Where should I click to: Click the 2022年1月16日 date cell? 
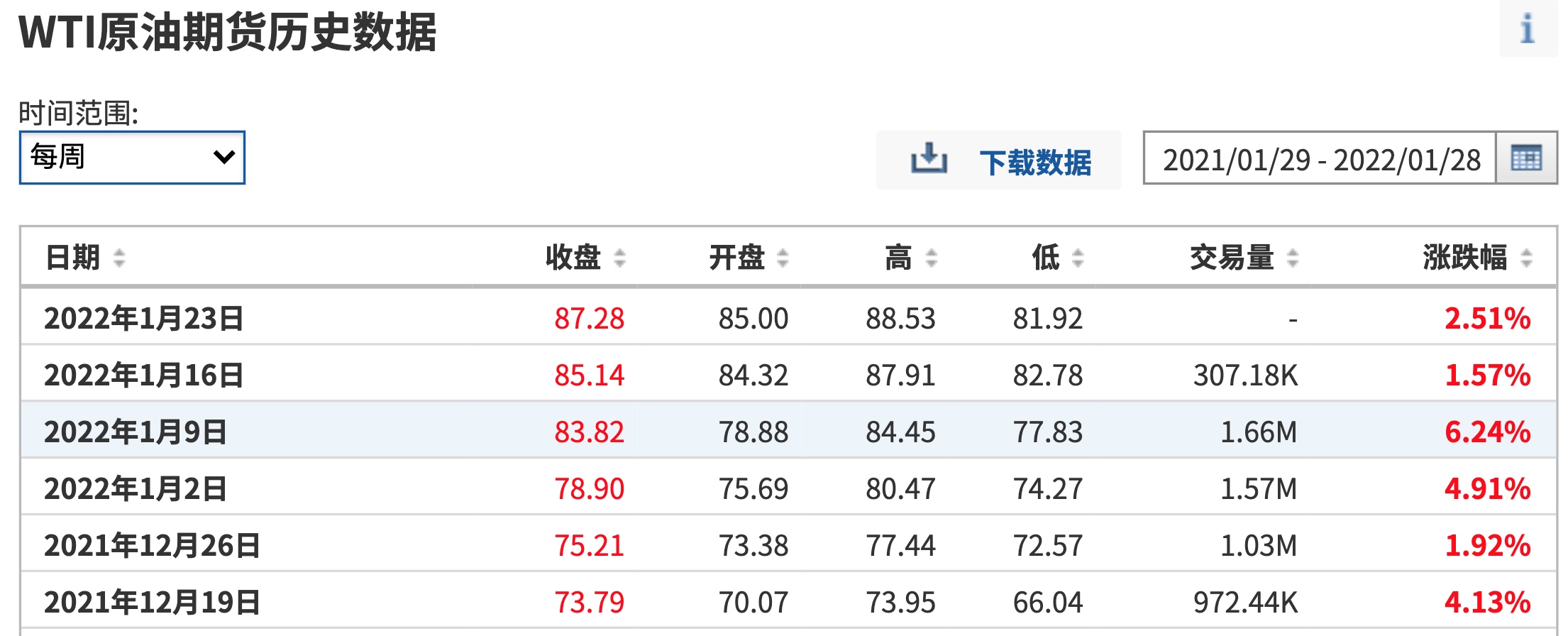(x=143, y=375)
